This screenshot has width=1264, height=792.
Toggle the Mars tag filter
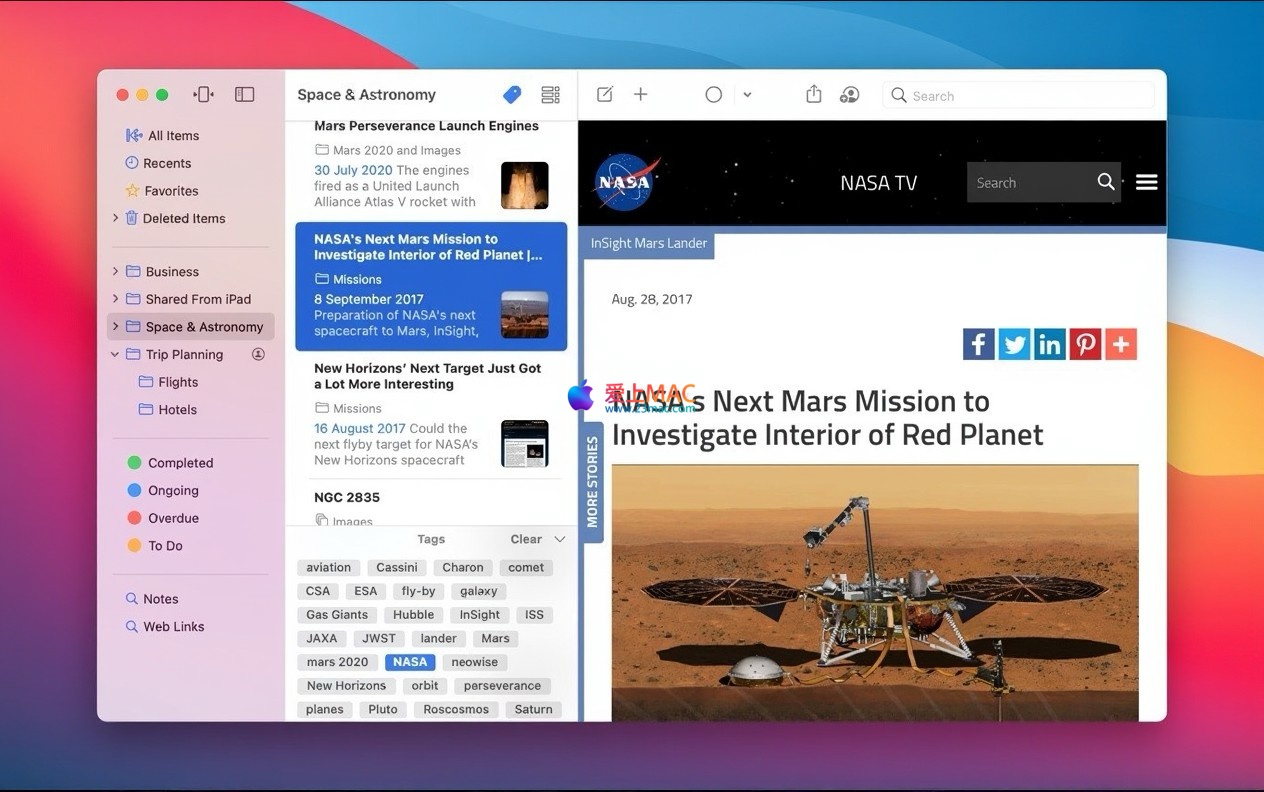[495, 638]
